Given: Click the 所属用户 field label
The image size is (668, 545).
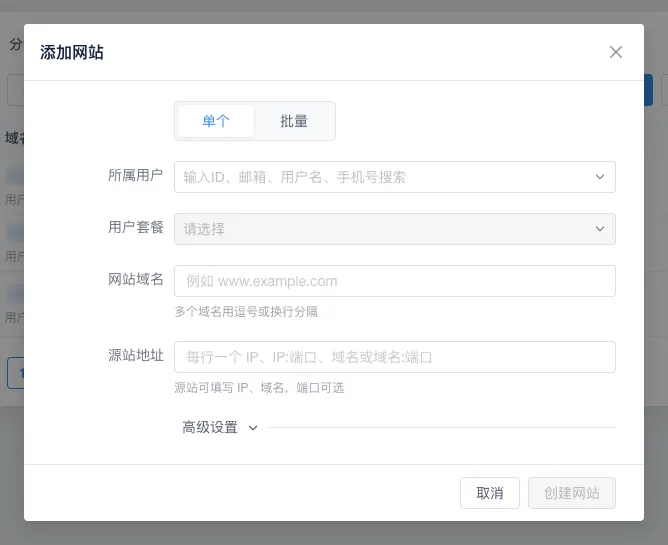Looking at the screenshot, I should [x=135, y=175].
